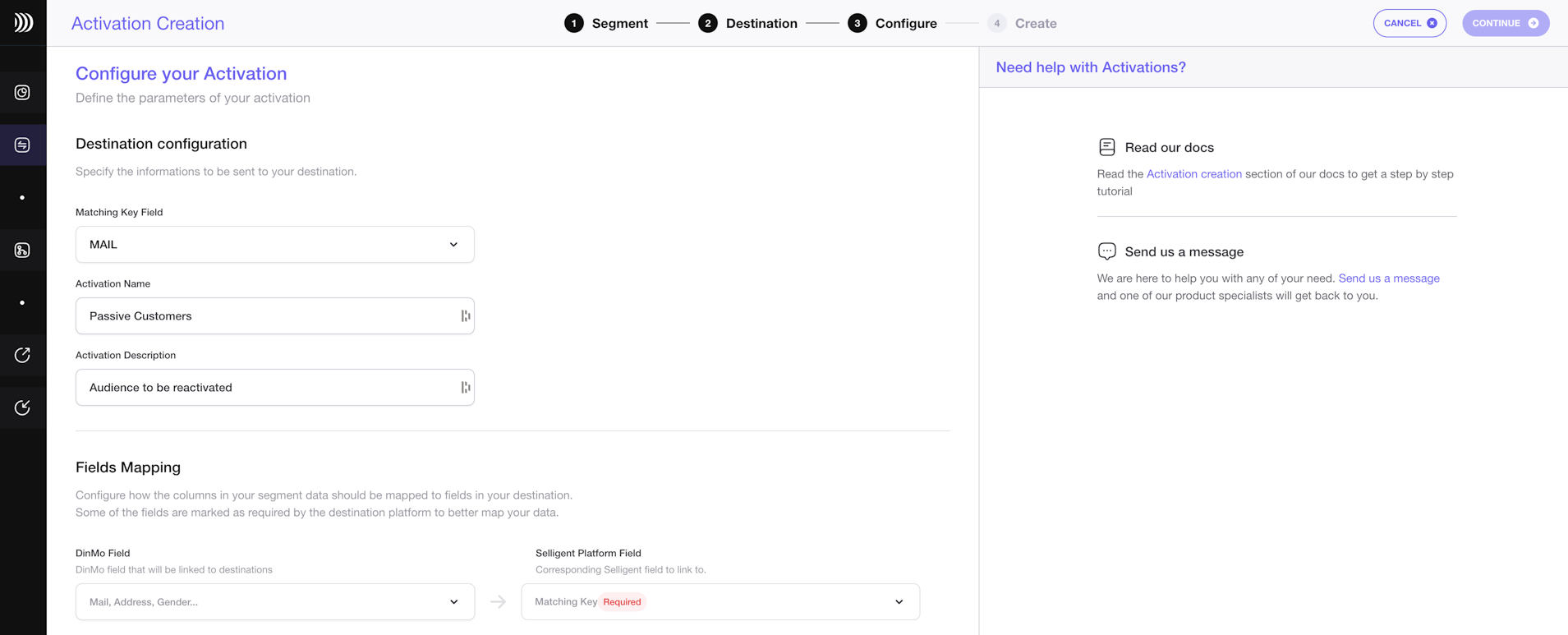Open the Activation creation documentation link
1568x635 pixels.
coord(1193,173)
